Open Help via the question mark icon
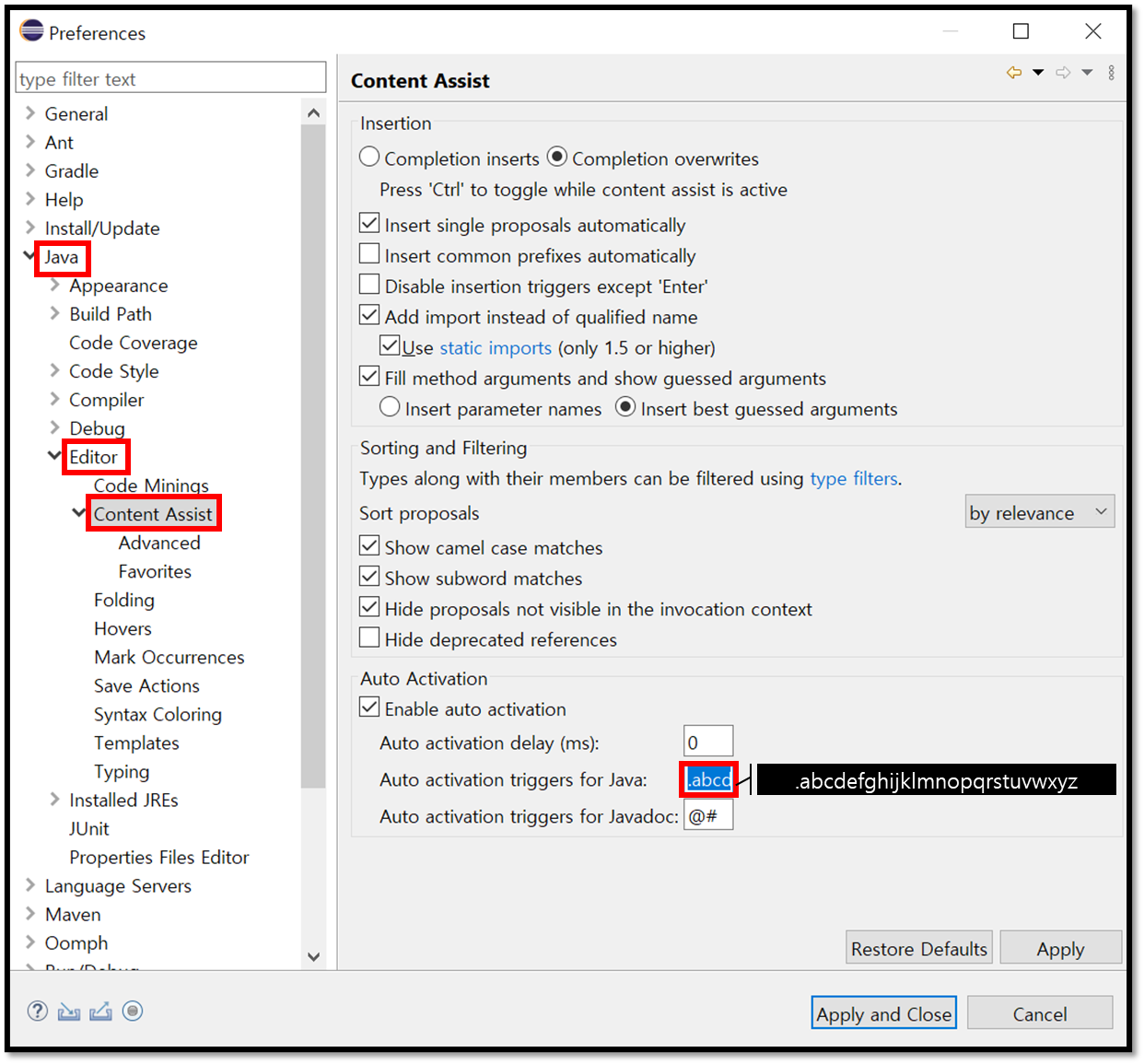The image size is (1144, 1064). click(x=38, y=1011)
